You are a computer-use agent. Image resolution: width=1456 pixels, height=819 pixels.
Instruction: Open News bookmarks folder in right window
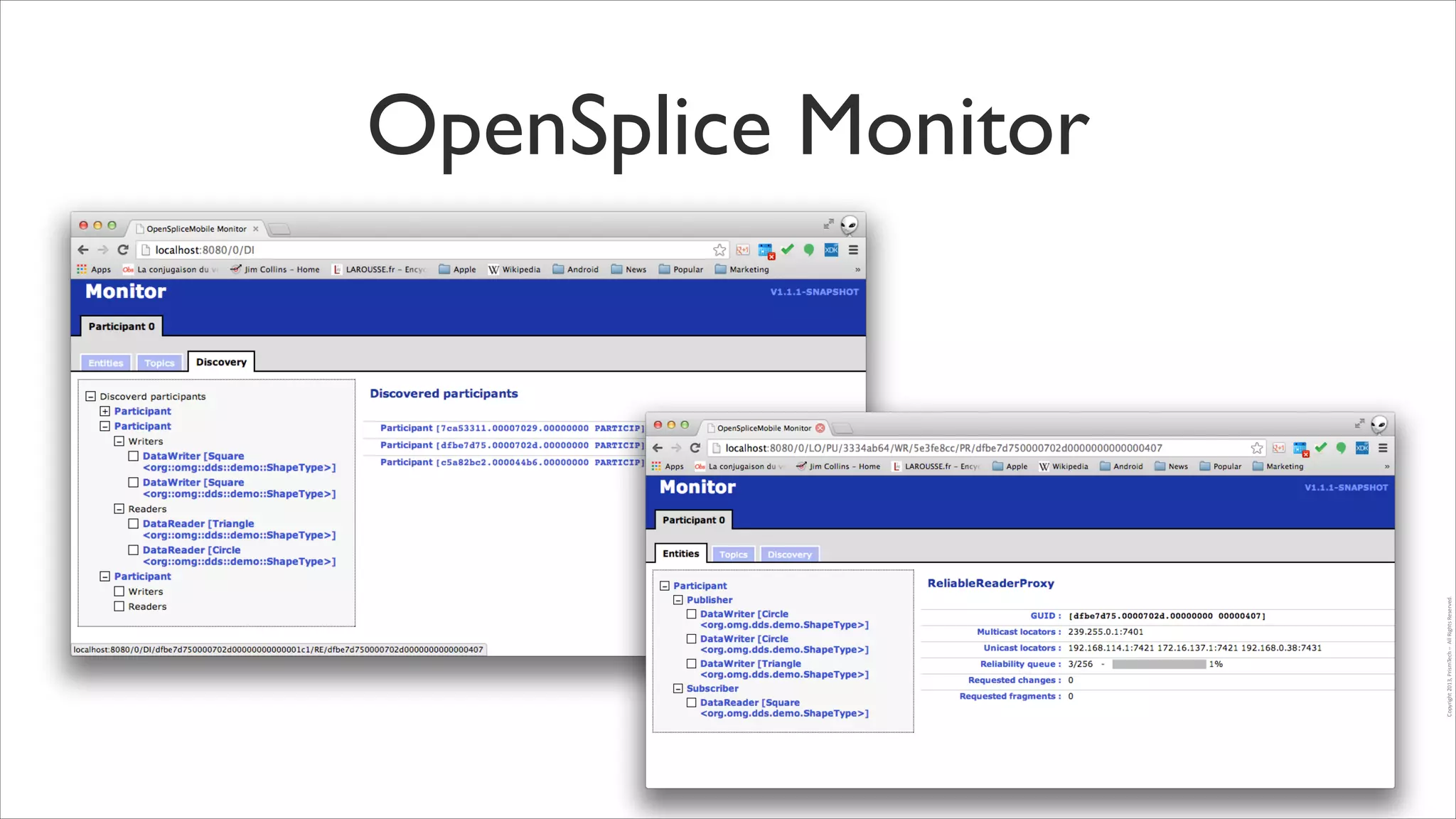click(x=1171, y=466)
